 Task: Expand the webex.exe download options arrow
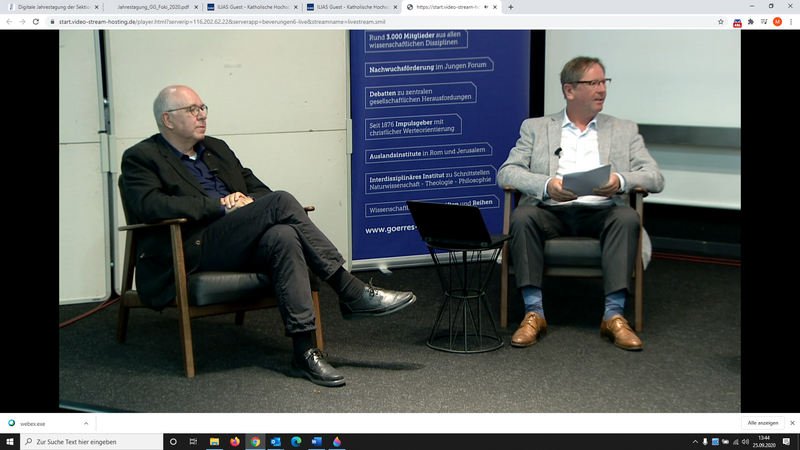pyautogui.click(x=87, y=423)
